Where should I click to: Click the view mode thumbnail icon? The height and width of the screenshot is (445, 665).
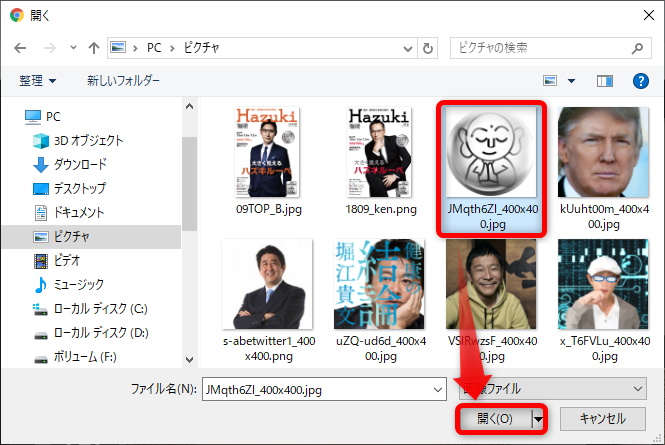(551, 80)
